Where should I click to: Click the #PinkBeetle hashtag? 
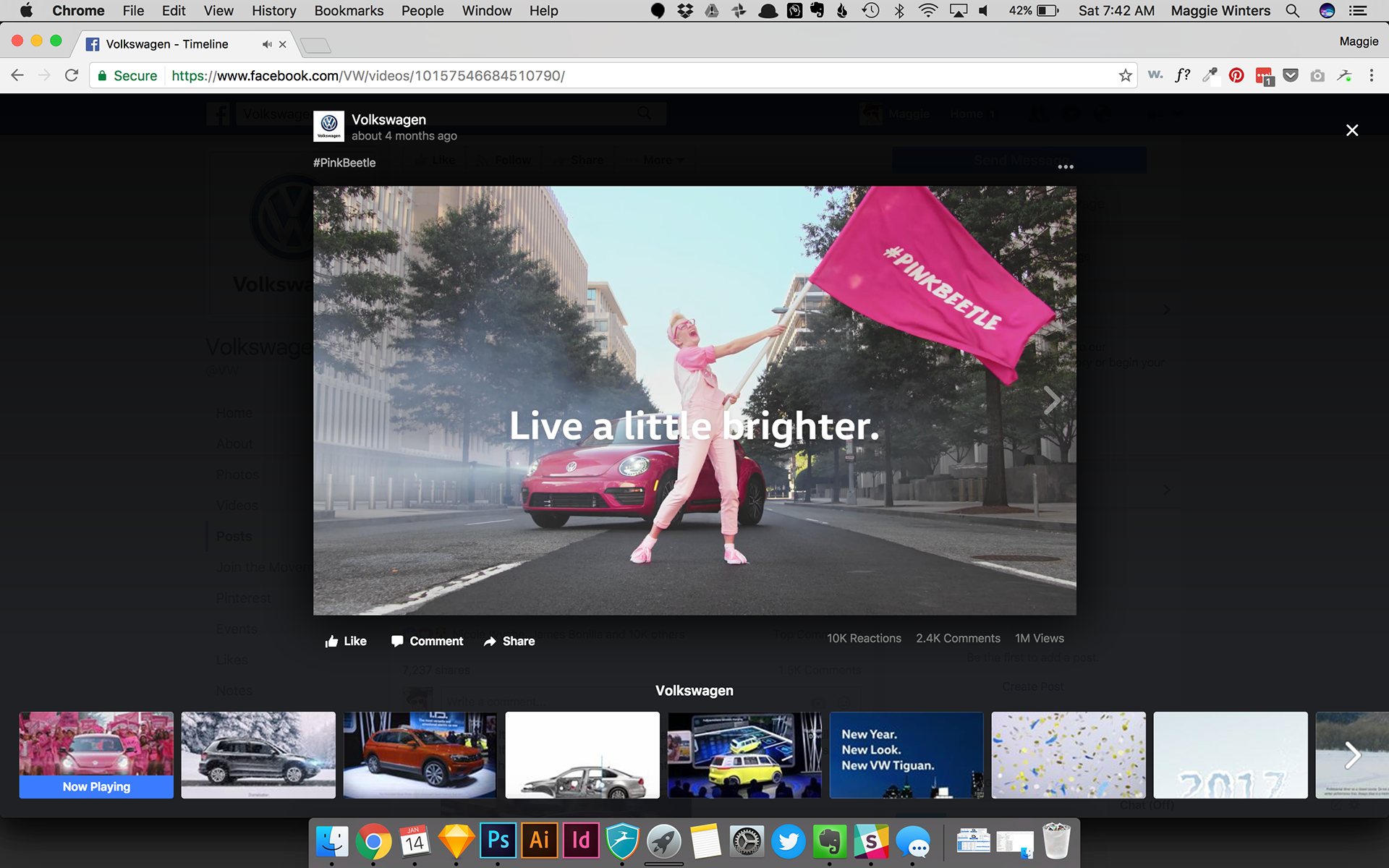point(344,163)
